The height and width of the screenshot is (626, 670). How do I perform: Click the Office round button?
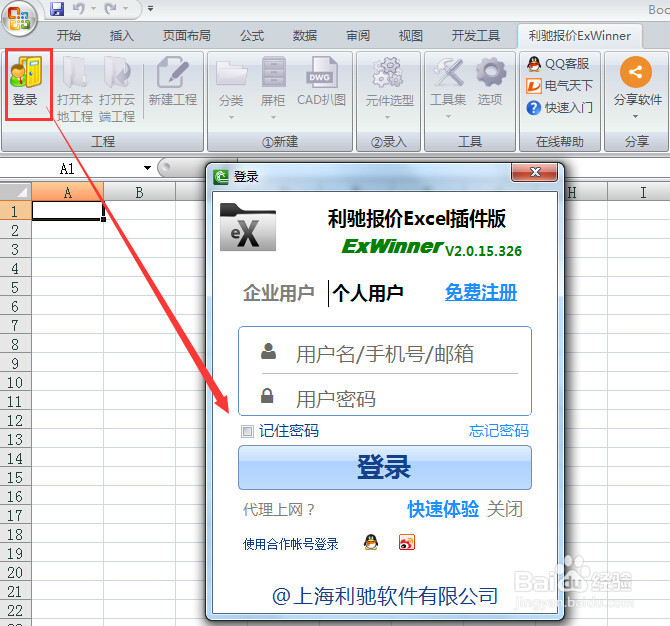19,18
